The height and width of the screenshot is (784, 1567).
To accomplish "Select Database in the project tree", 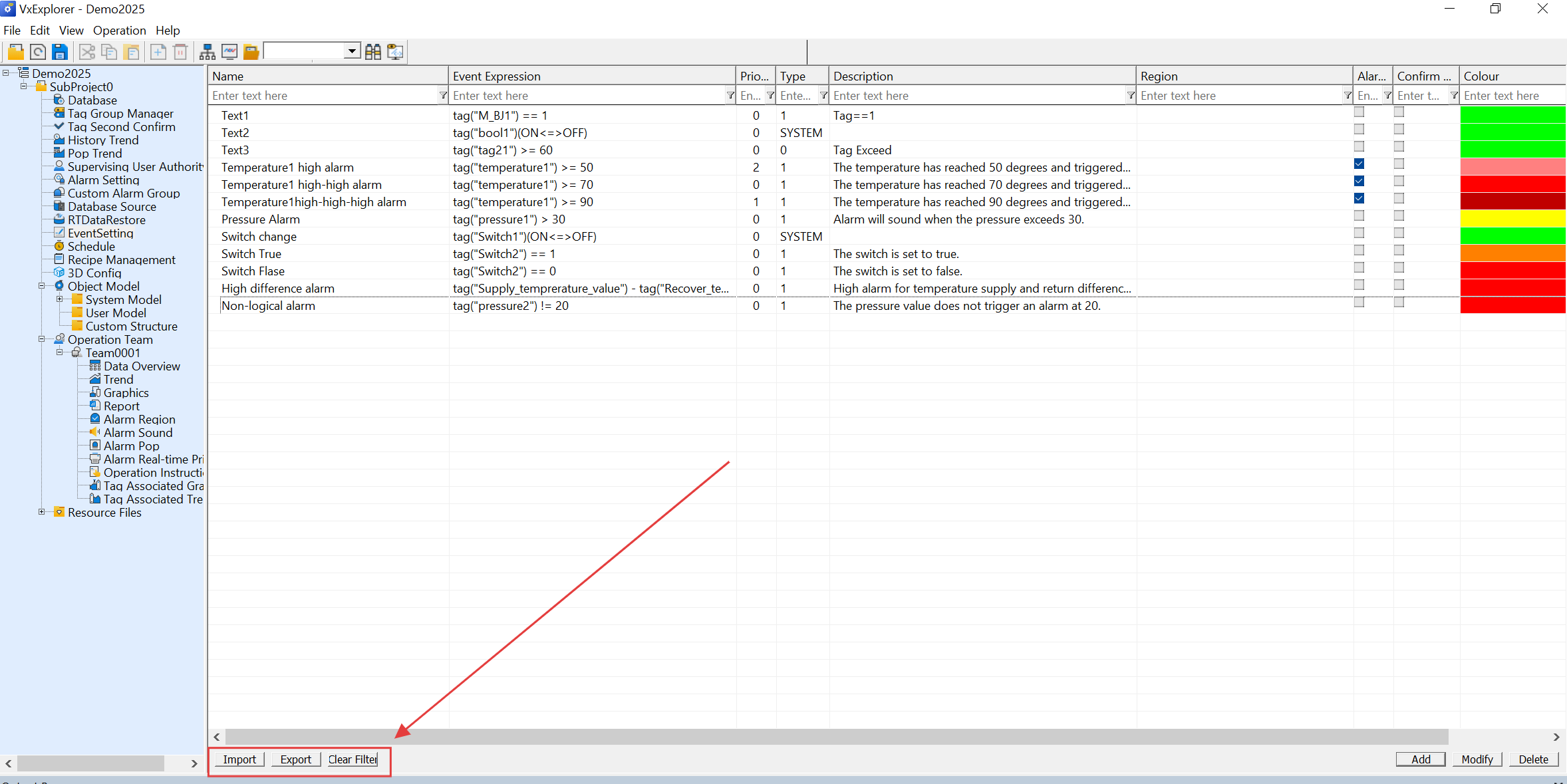I will point(92,100).
